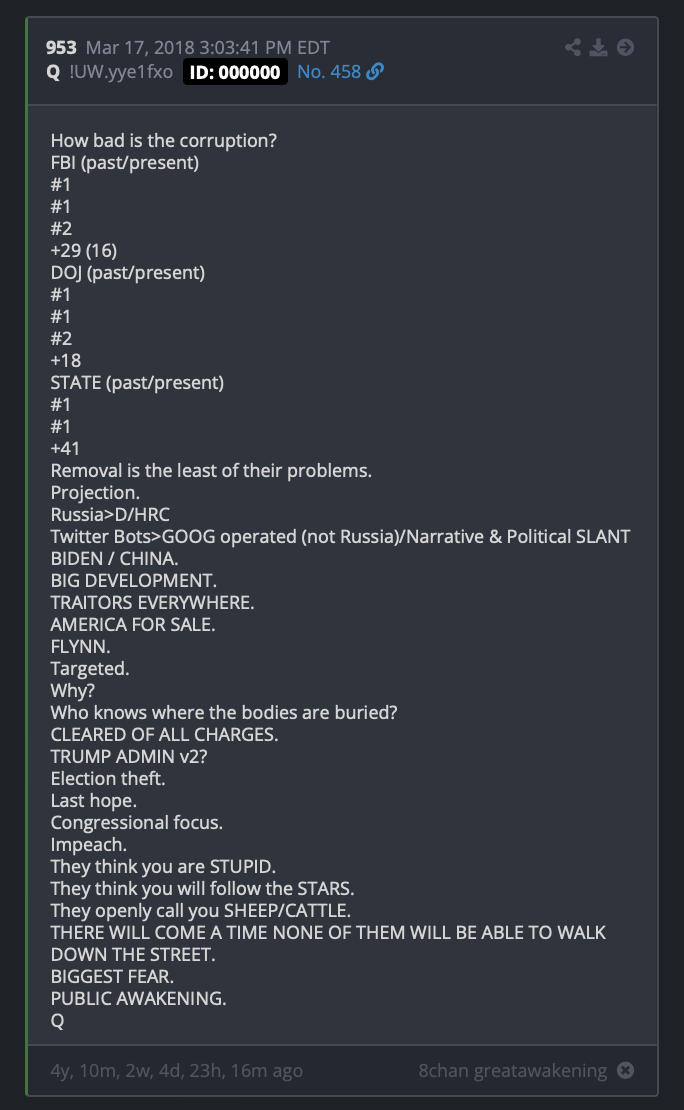Viewport: 684px width, 1110px height.
Task: Click the 'BIDEN / CHINA.' line
Action: coord(114,558)
